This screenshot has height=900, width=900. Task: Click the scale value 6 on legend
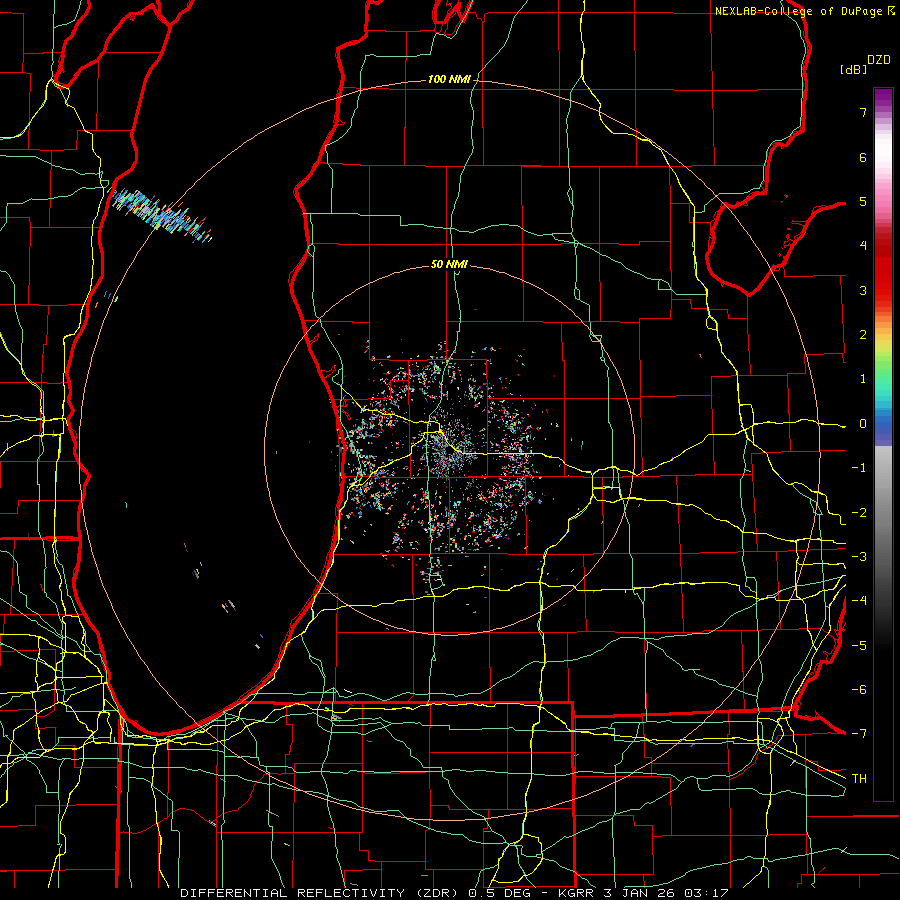[x=863, y=157]
